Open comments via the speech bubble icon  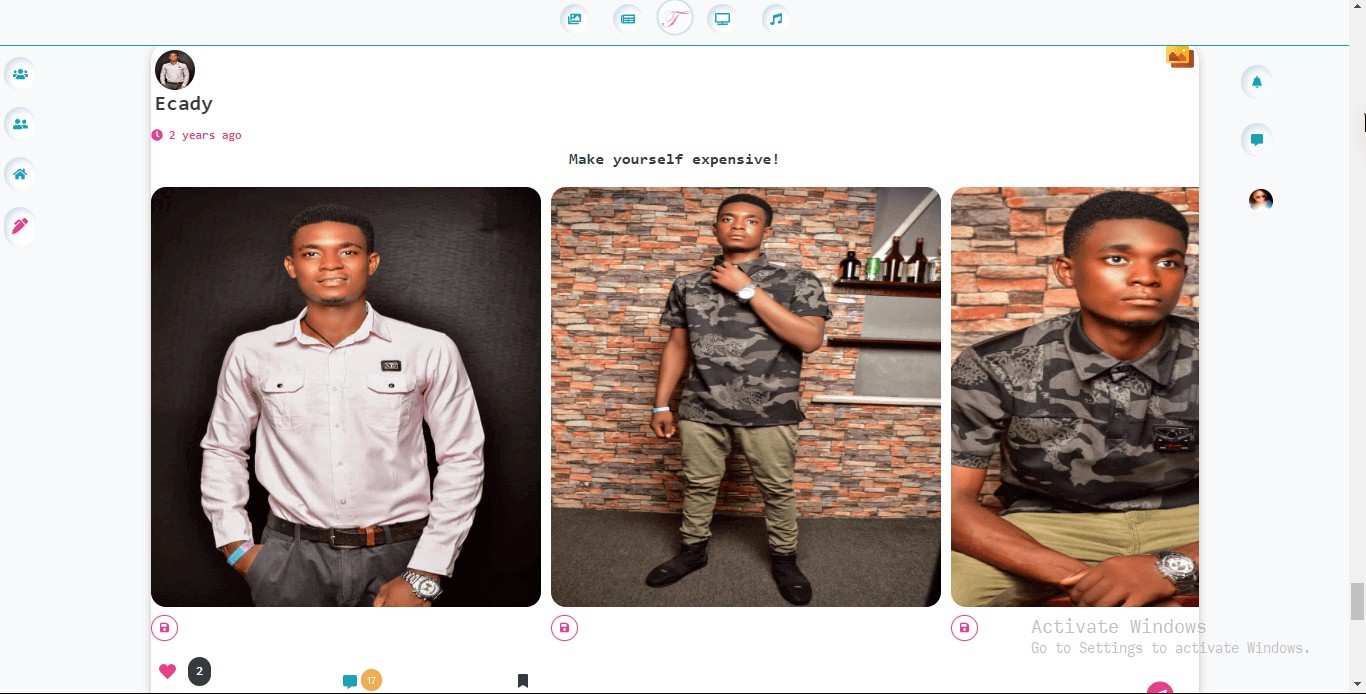point(350,681)
